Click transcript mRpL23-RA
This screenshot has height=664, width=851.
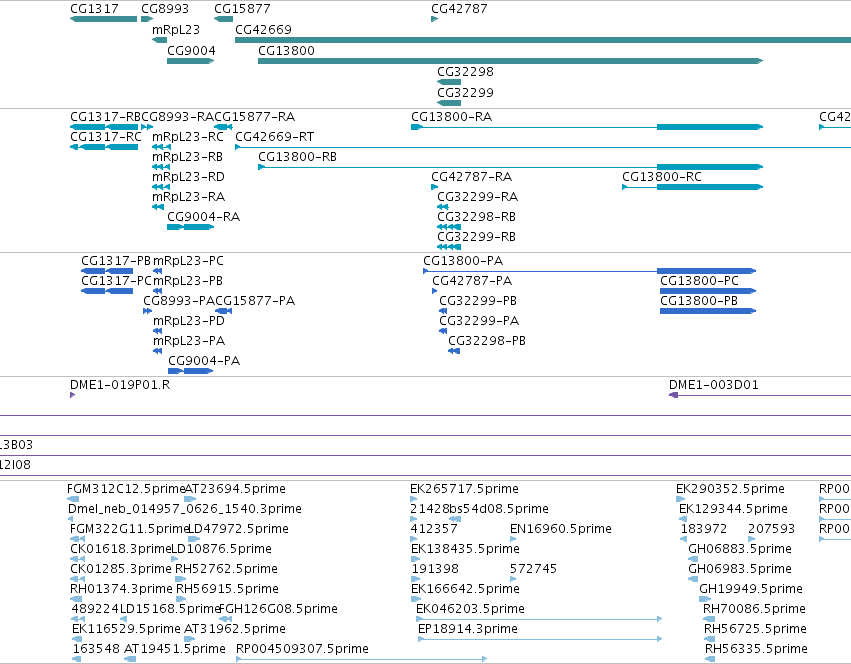tap(188, 197)
